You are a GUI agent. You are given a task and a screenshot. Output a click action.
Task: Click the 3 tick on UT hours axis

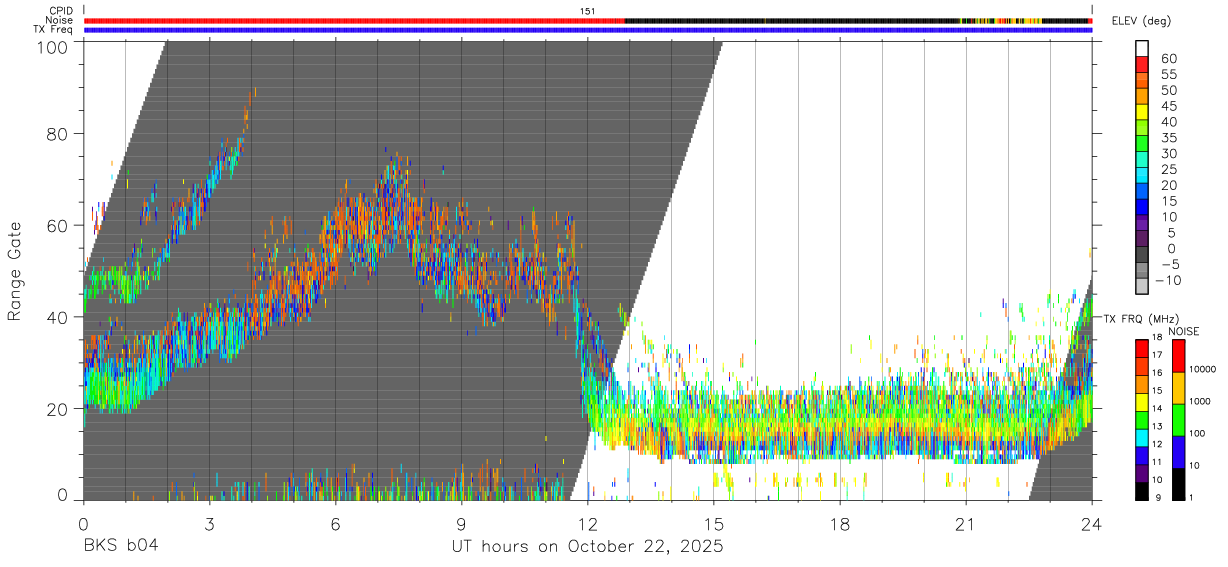coord(209,523)
